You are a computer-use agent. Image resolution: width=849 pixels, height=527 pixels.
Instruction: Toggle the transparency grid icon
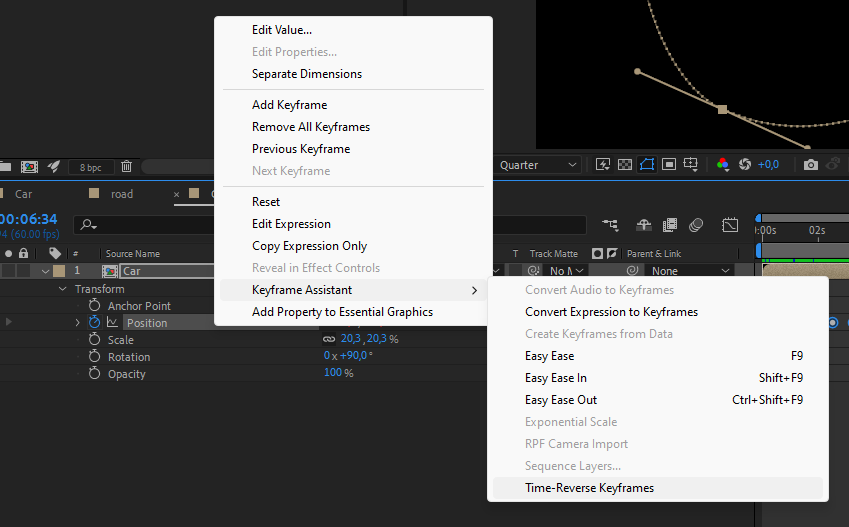[x=625, y=165]
